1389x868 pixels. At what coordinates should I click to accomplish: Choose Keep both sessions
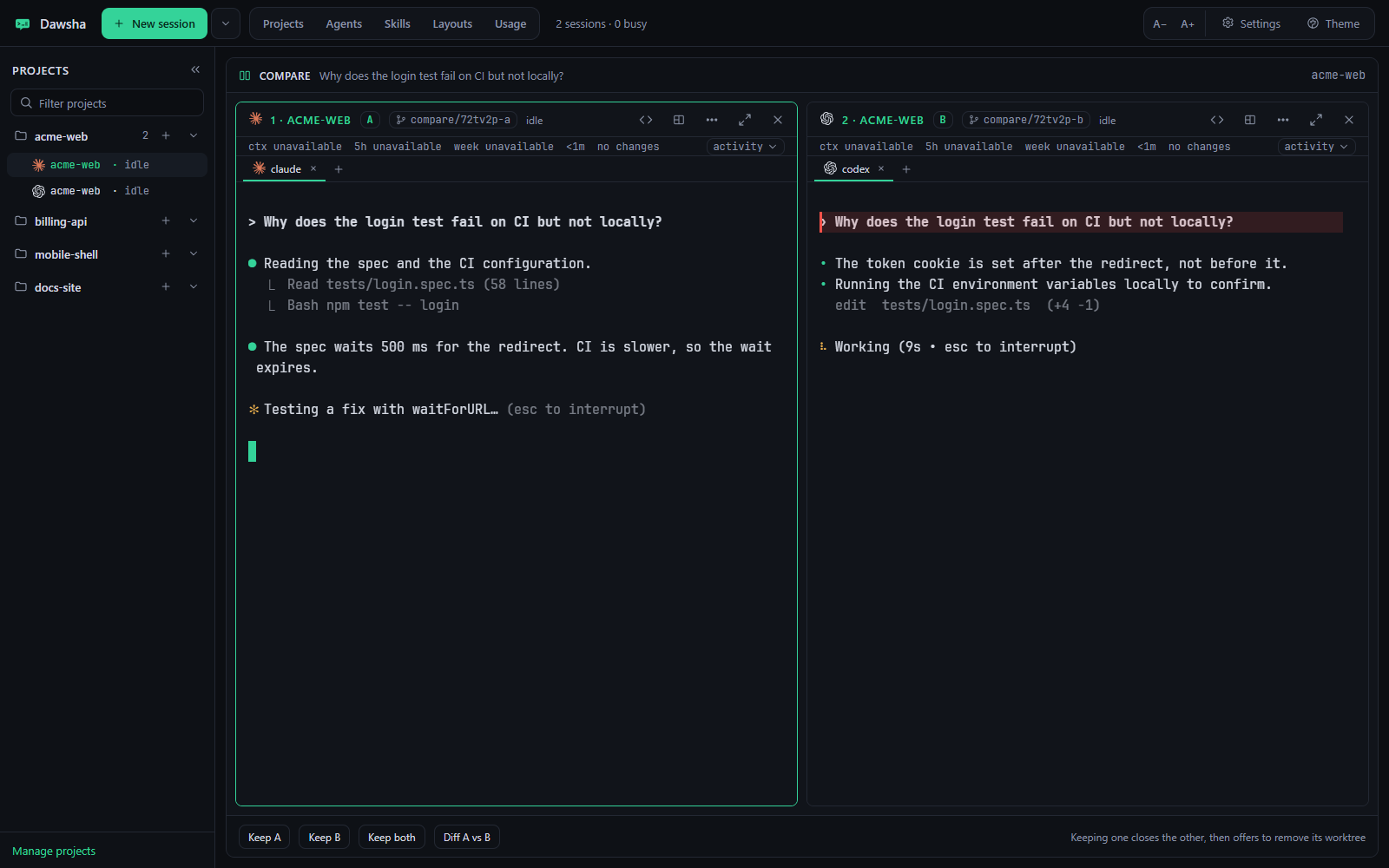(392, 838)
